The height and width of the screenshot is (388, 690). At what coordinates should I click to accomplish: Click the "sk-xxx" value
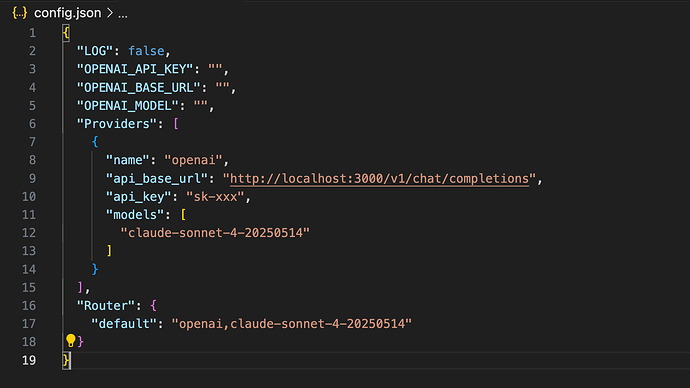215,197
